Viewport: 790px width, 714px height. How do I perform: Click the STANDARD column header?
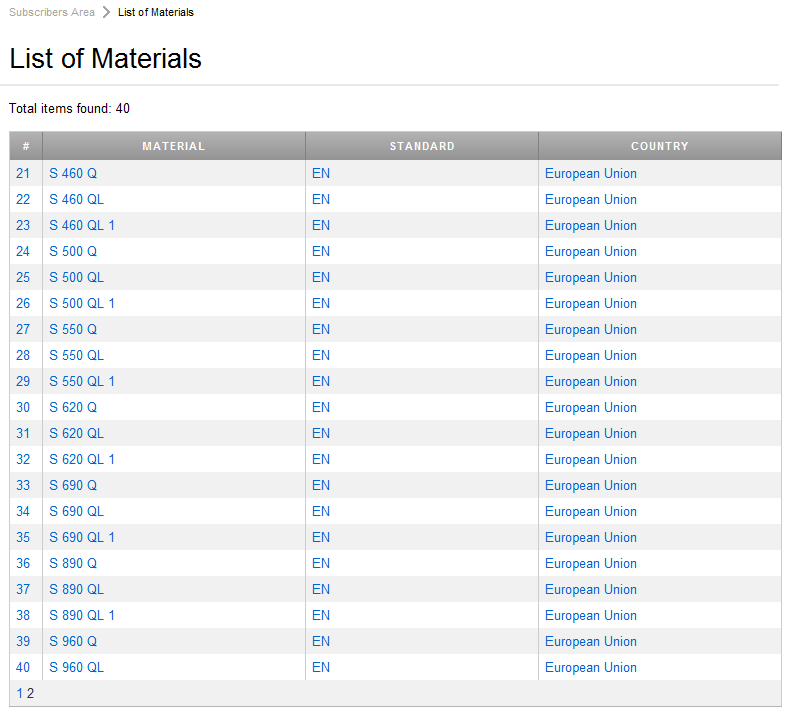pyautogui.click(x=422, y=146)
